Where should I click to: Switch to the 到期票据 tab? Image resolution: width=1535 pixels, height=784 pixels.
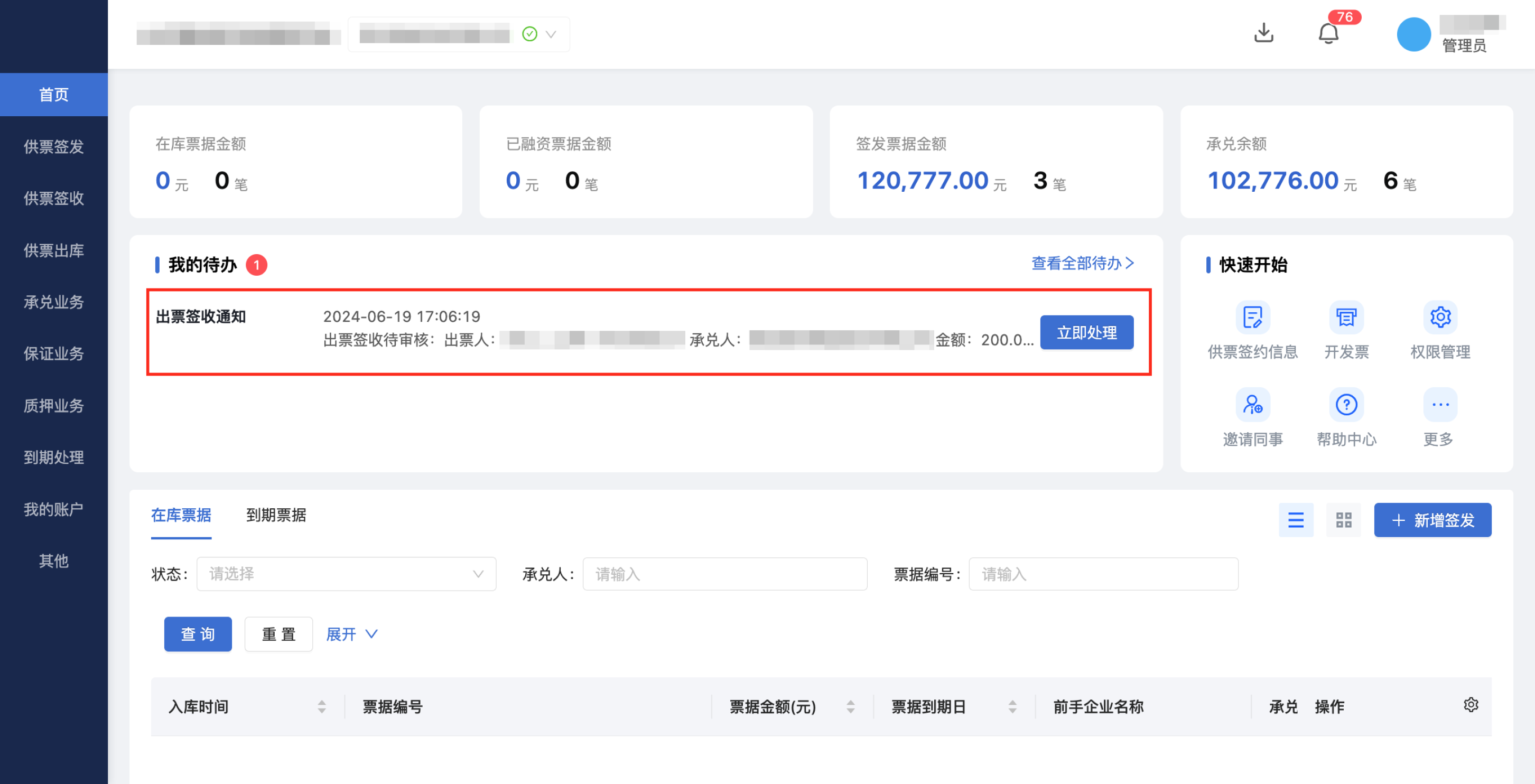tap(276, 516)
